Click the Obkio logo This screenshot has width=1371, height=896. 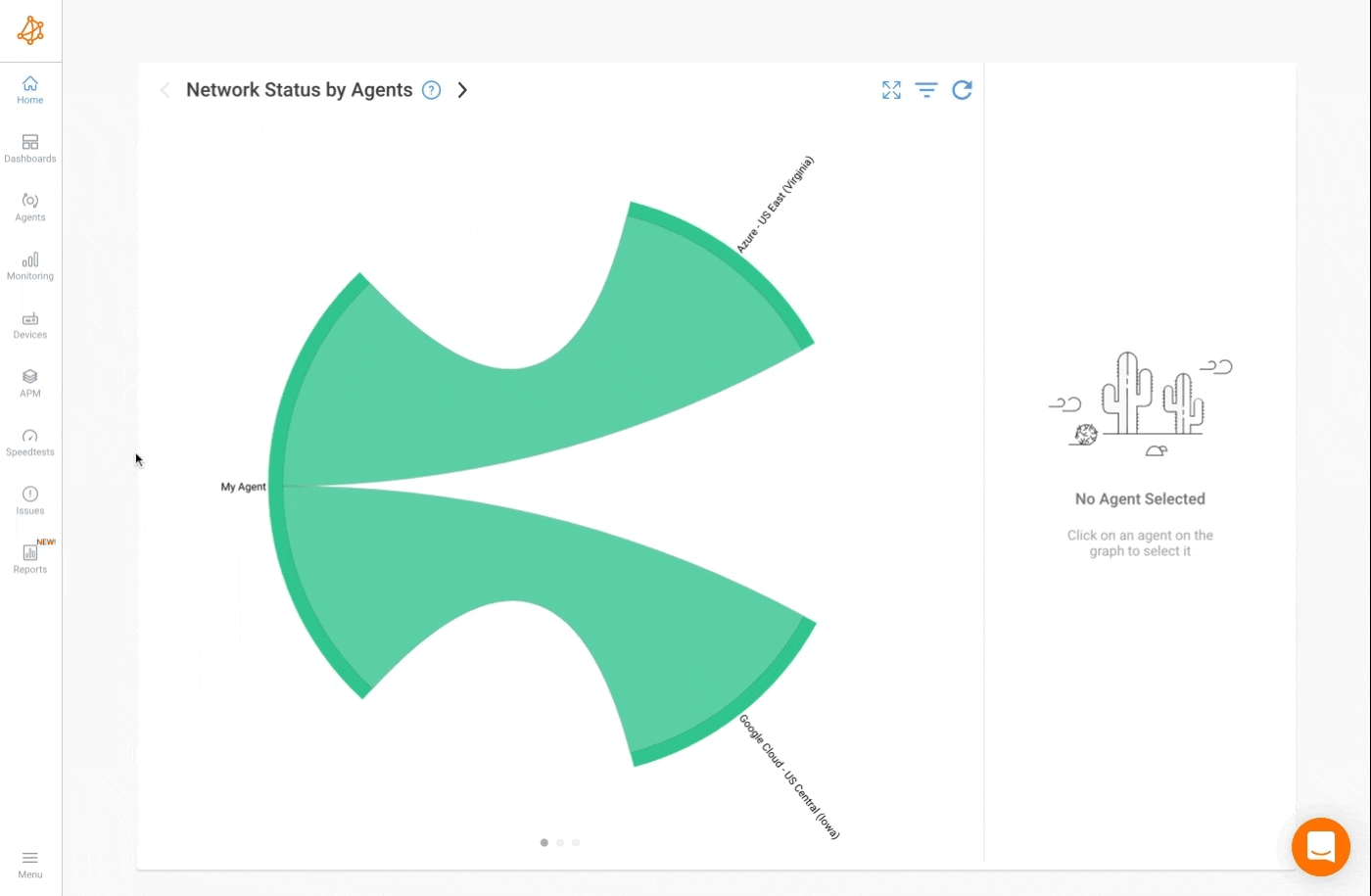coord(30,29)
